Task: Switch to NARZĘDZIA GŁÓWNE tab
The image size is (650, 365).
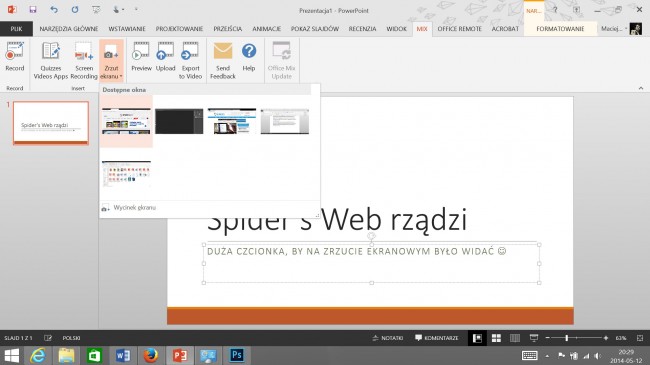Action: 69,29
